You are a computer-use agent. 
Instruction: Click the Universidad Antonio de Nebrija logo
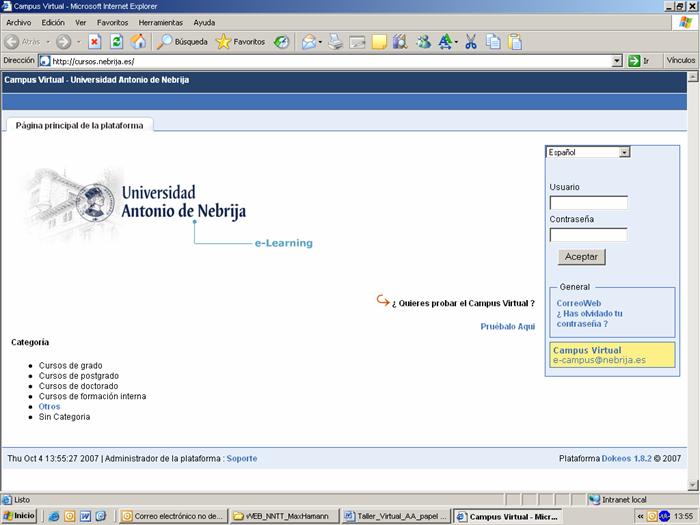[135, 204]
